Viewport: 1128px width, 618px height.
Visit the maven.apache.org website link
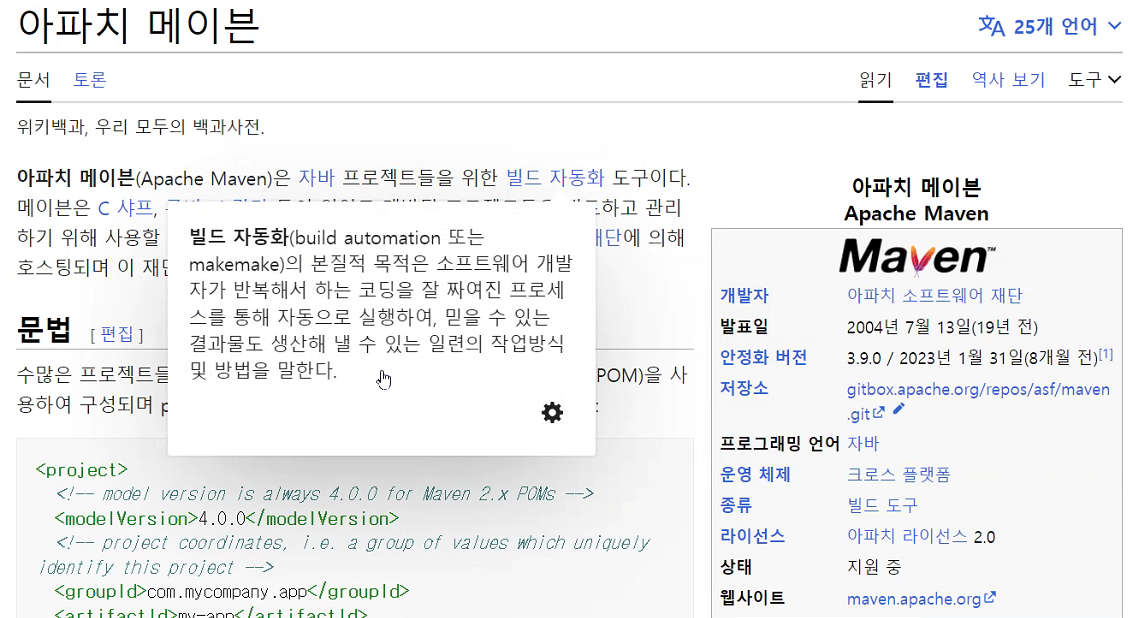tap(921, 599)
